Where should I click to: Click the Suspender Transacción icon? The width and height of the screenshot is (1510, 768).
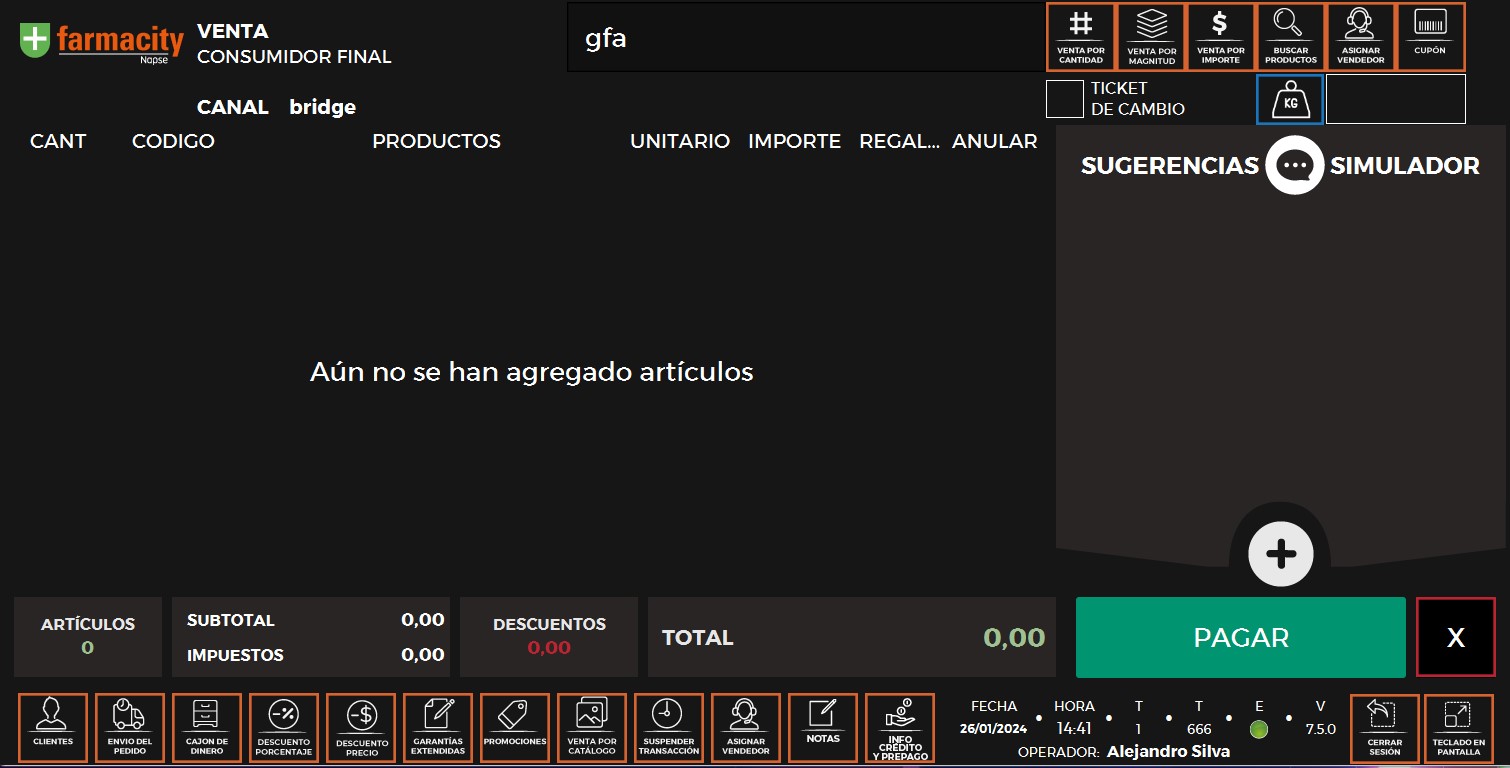[x=668, y=727]
